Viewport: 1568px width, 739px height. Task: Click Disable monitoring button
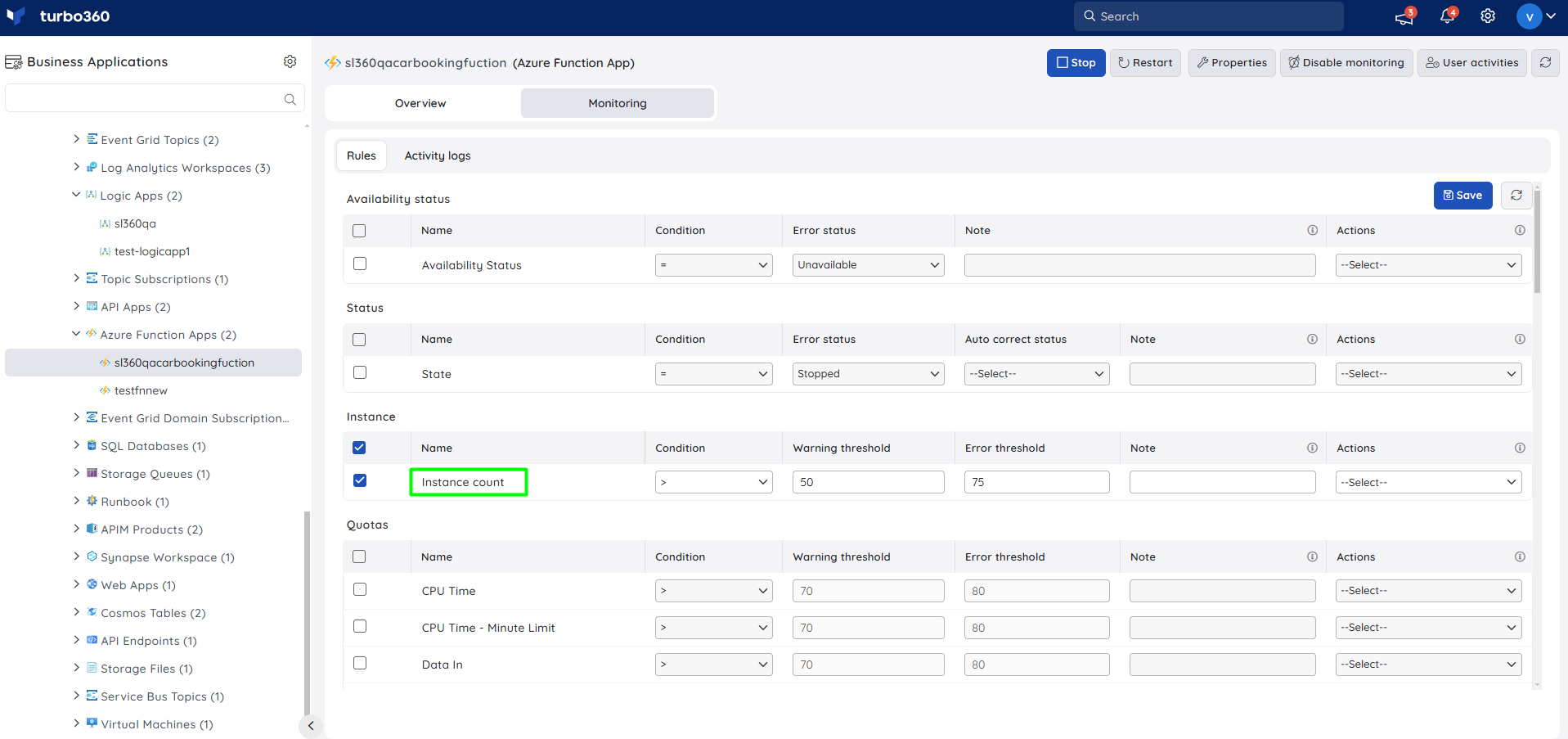coord(1346,63)
